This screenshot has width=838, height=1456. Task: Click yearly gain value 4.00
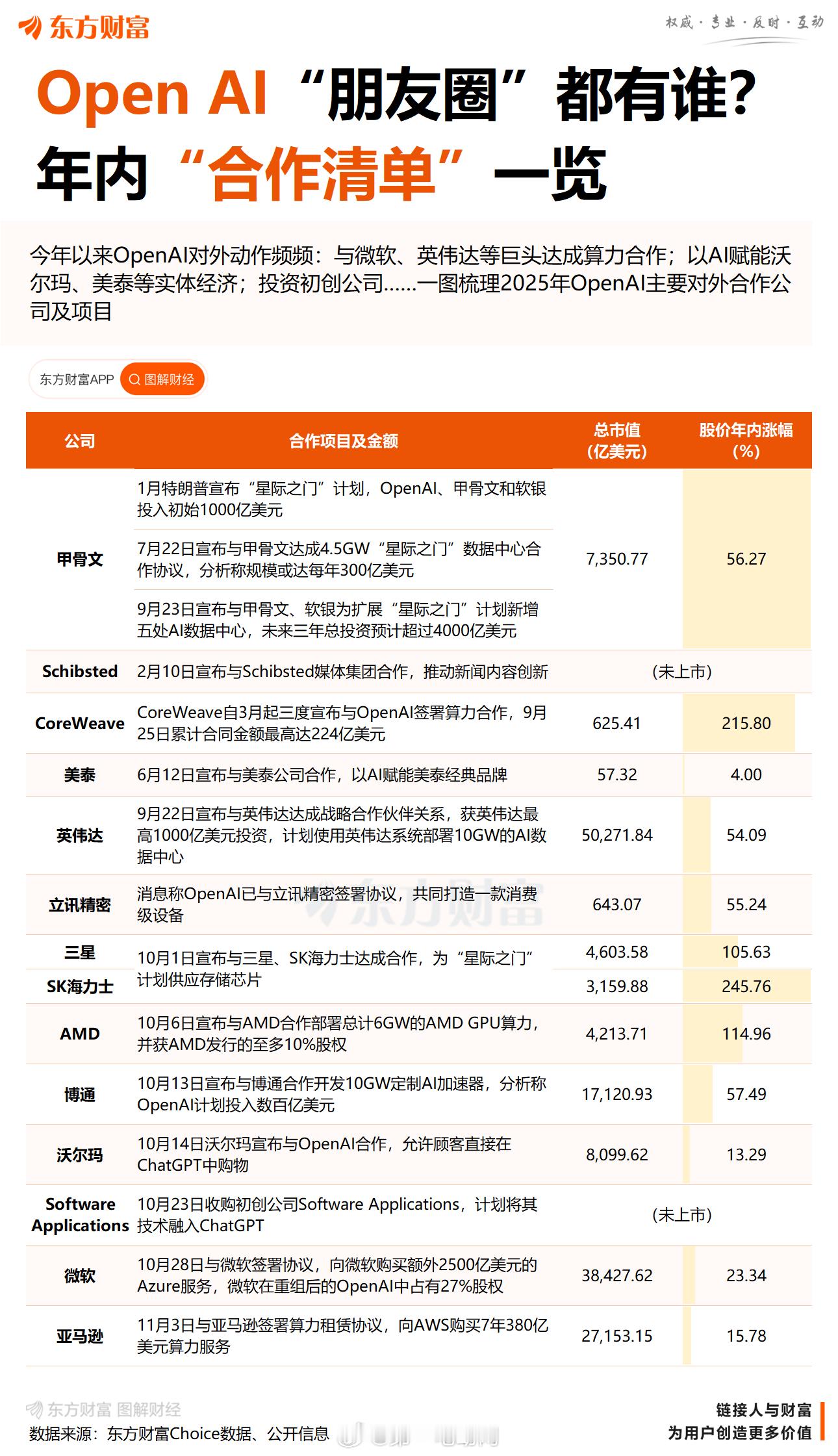(746, 774)
